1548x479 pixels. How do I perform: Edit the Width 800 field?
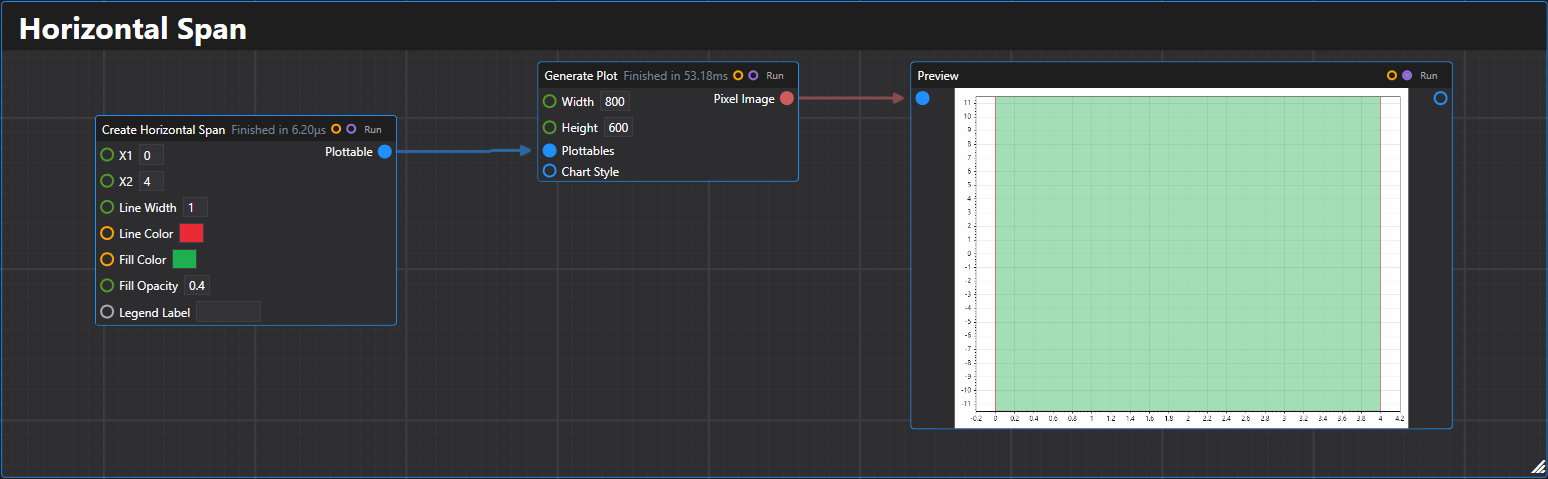pos(614,101)
